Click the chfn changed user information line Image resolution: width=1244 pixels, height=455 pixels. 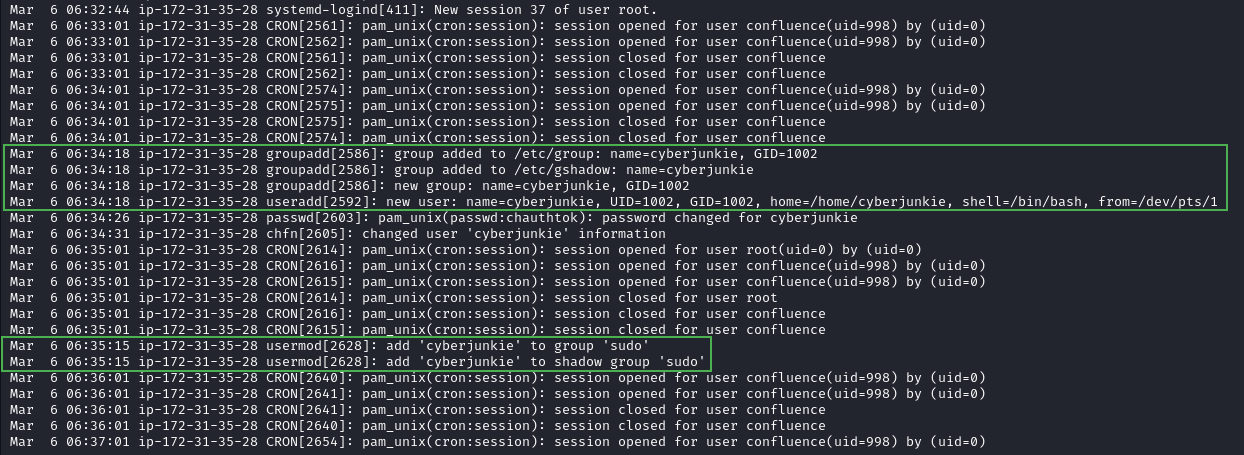point(338,233)
